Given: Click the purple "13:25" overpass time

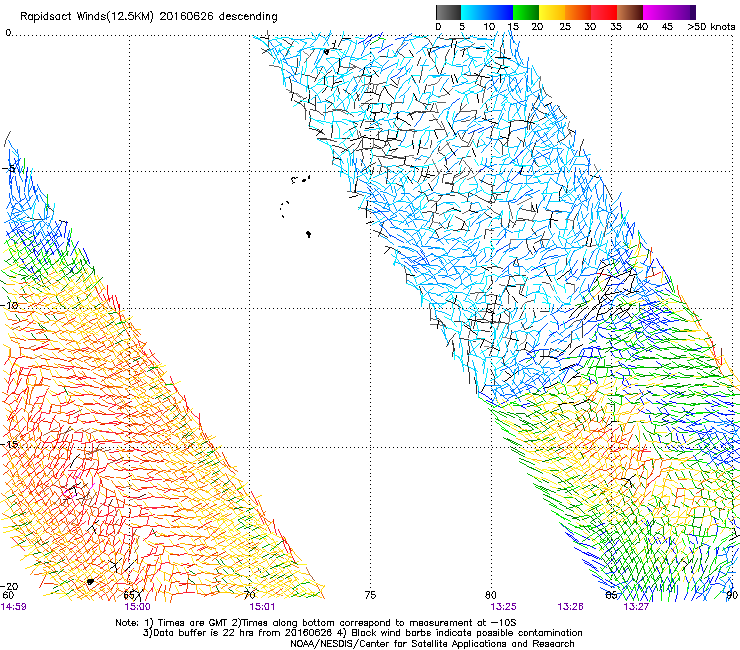Looking at the screenshot, I should [503, 607].
